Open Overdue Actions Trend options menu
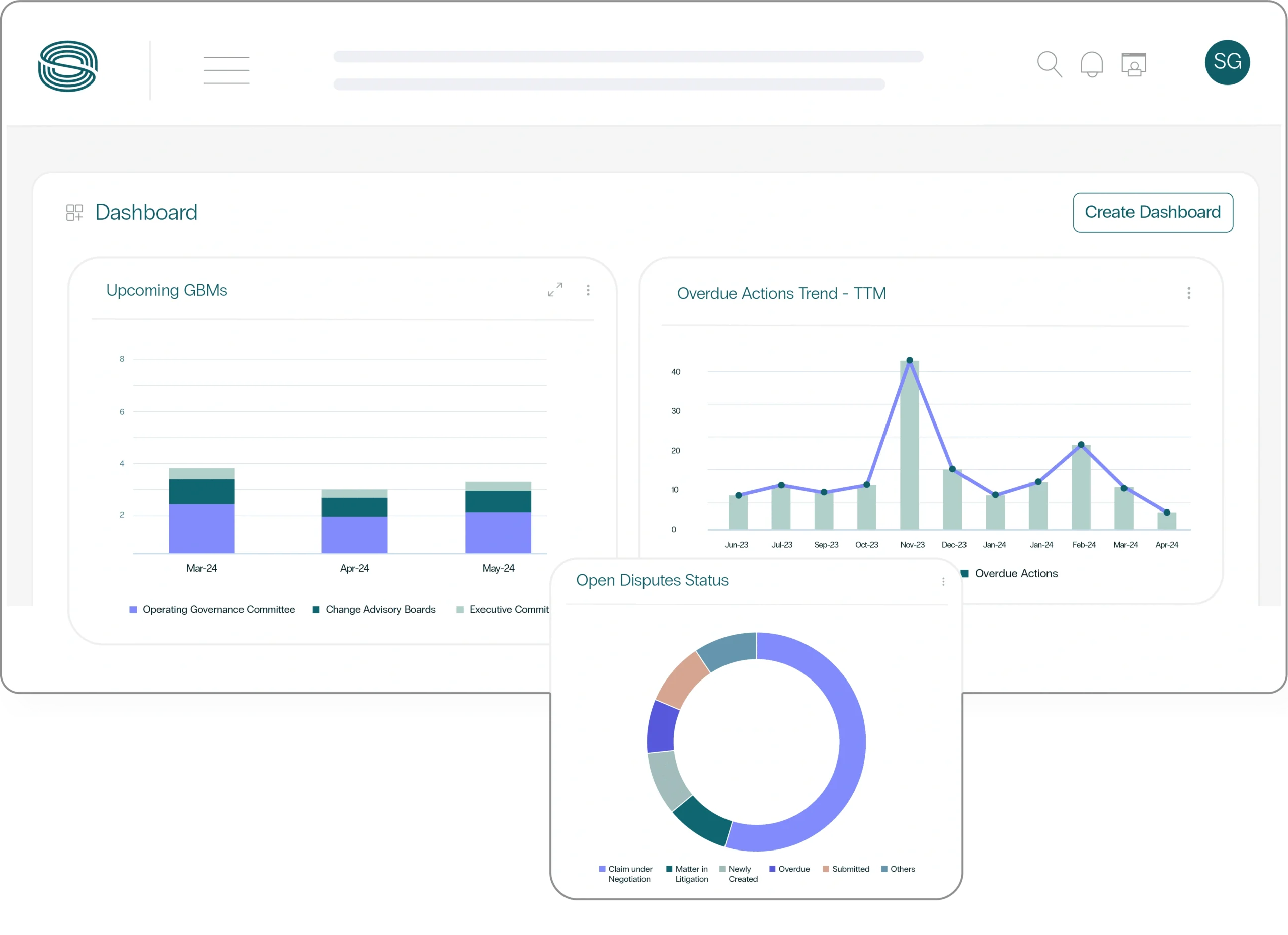The width and height of the screenshot is (1288, 935). [1188, 293]
